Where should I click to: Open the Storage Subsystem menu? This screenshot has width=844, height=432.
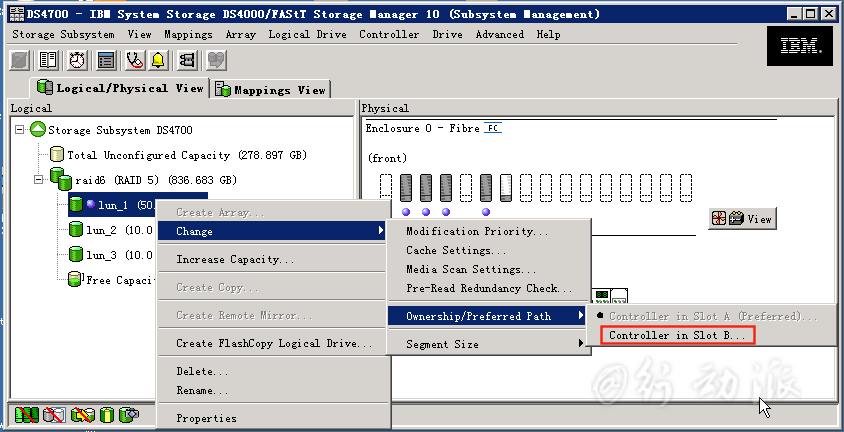pos(63,34)
